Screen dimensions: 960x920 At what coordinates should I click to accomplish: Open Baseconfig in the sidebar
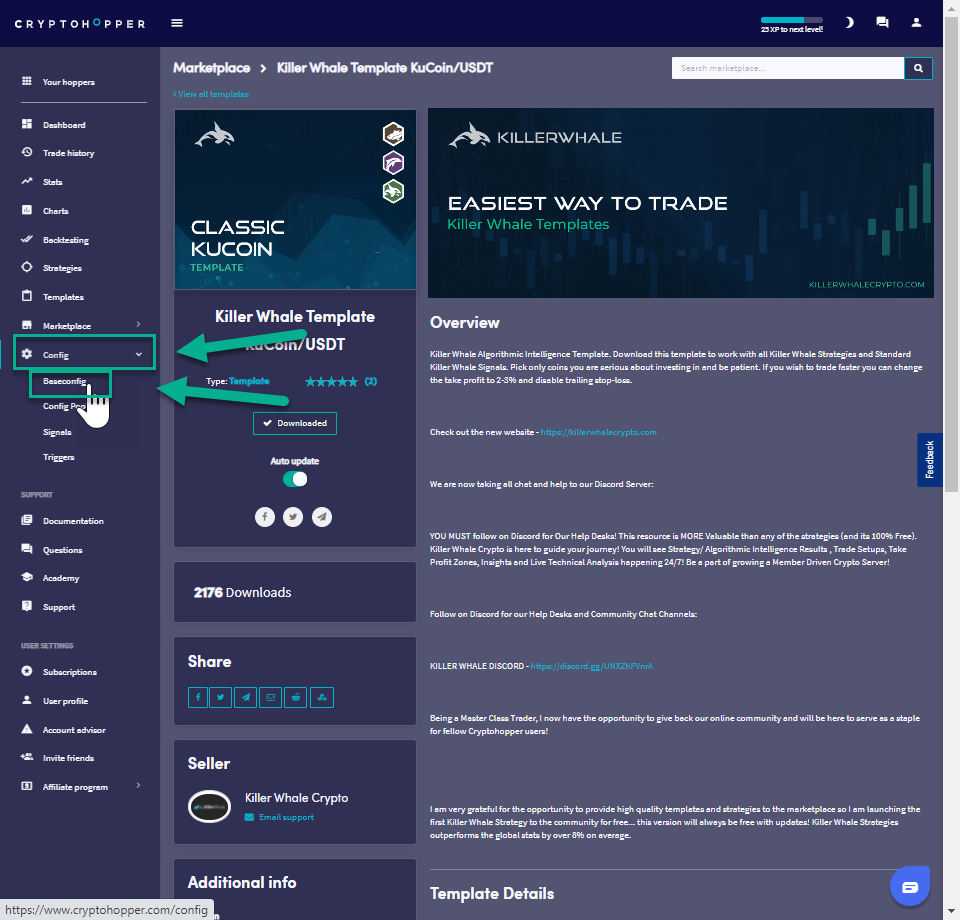64,382
